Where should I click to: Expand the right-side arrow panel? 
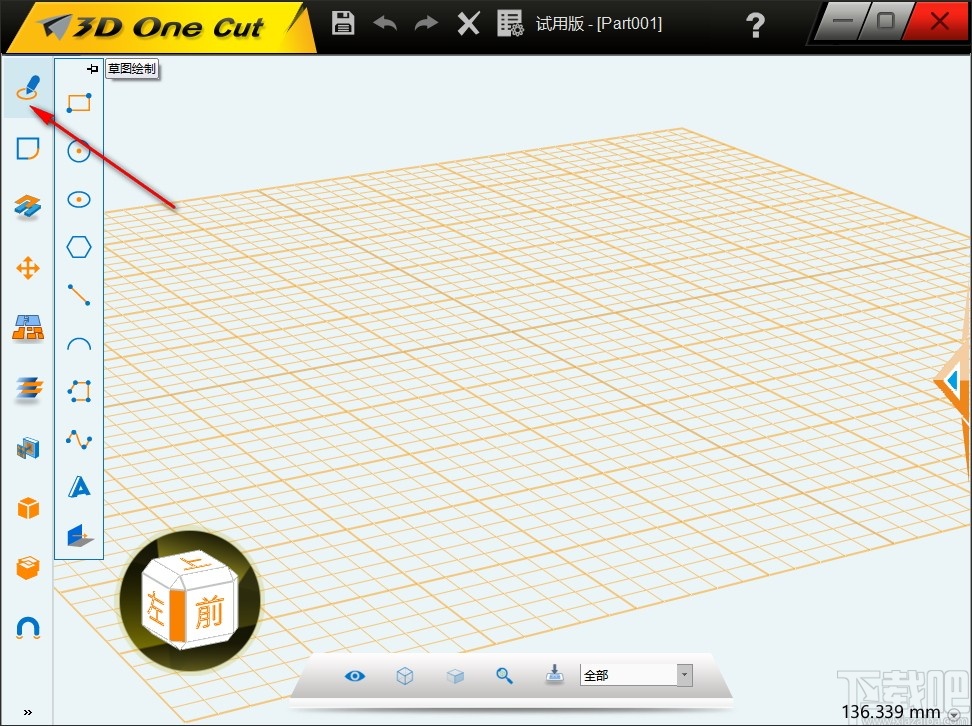[951, 381]
